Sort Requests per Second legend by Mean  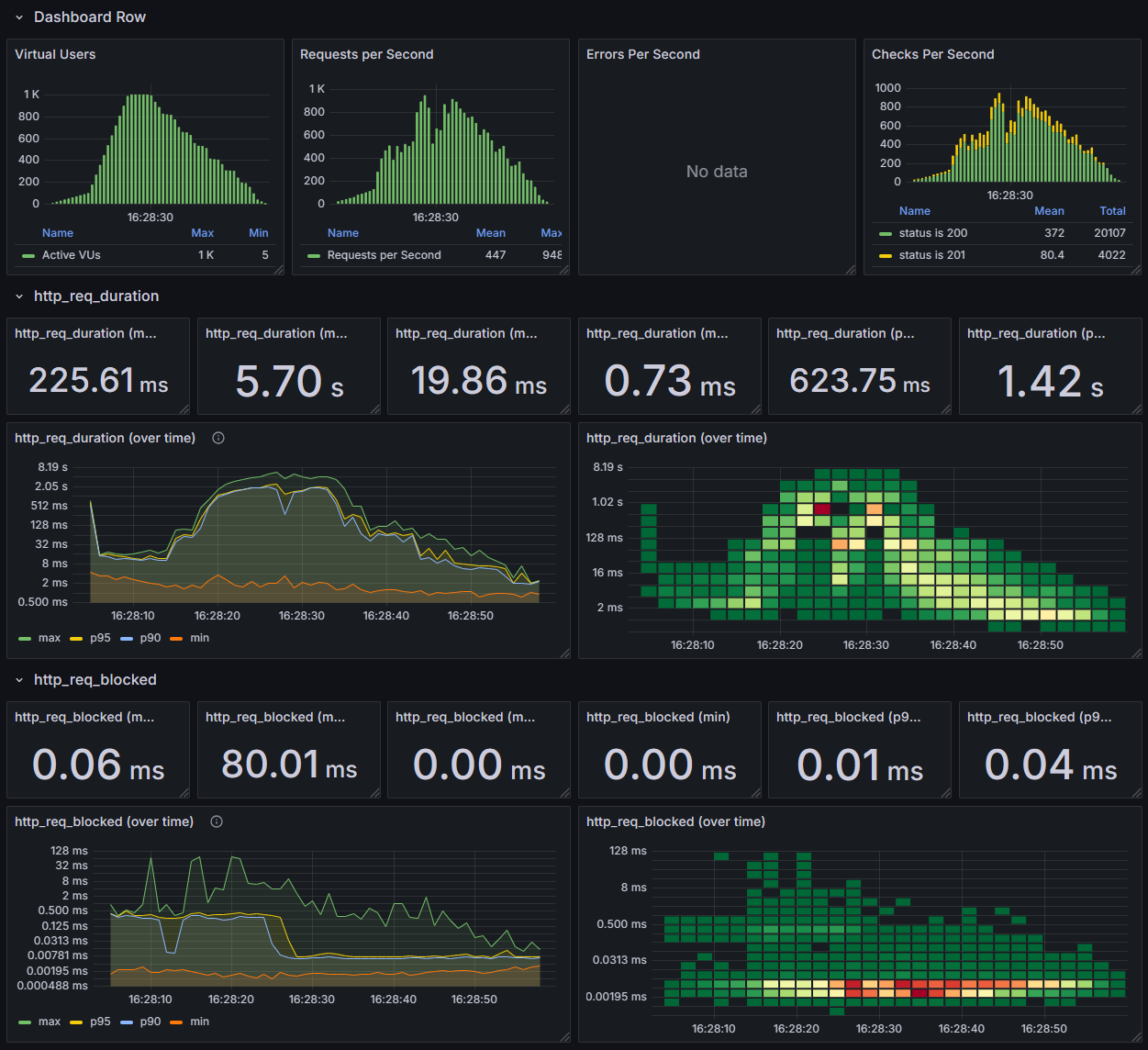pos(491,233)
